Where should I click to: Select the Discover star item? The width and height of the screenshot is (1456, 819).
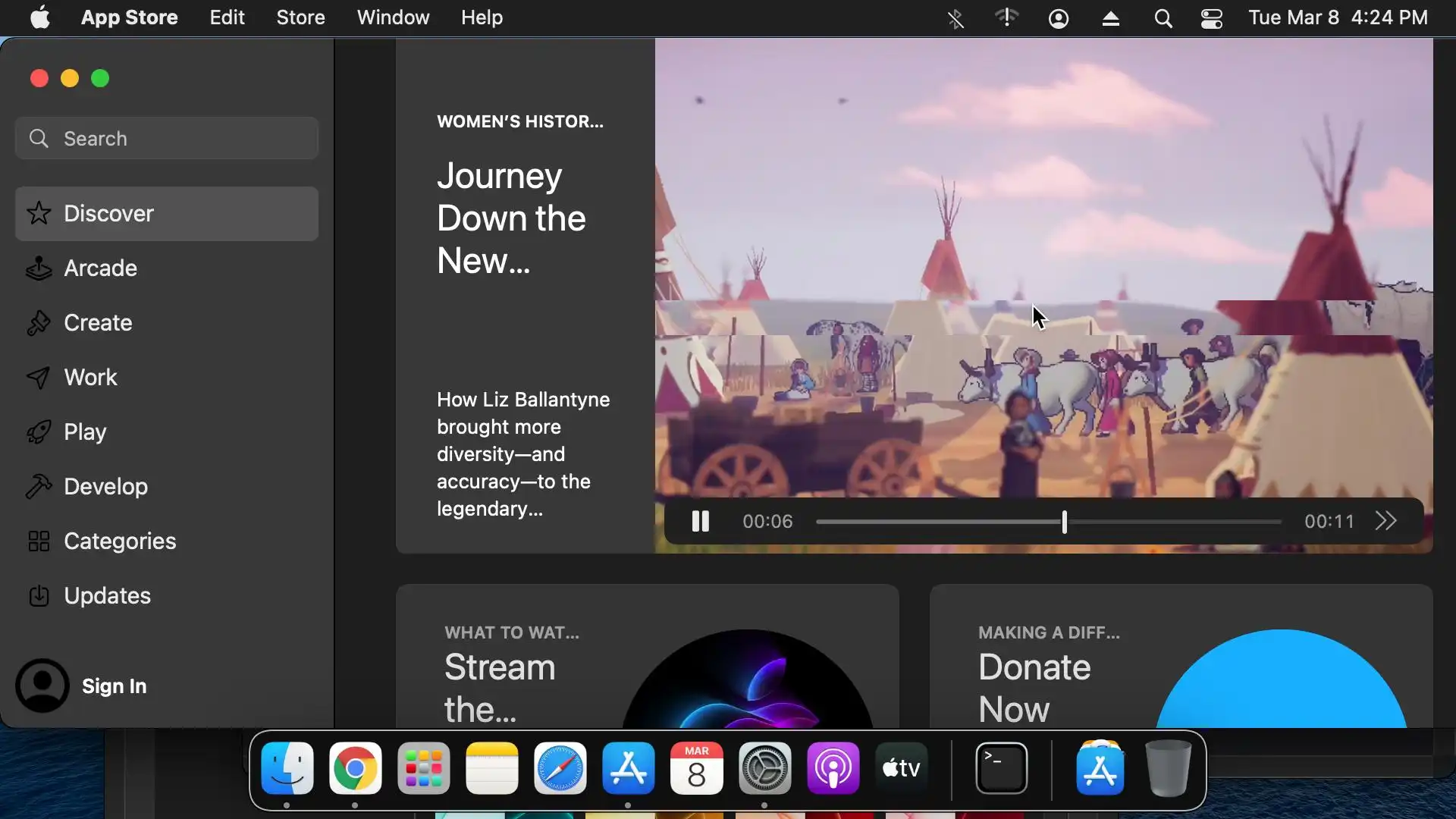(x=108, y=214)
